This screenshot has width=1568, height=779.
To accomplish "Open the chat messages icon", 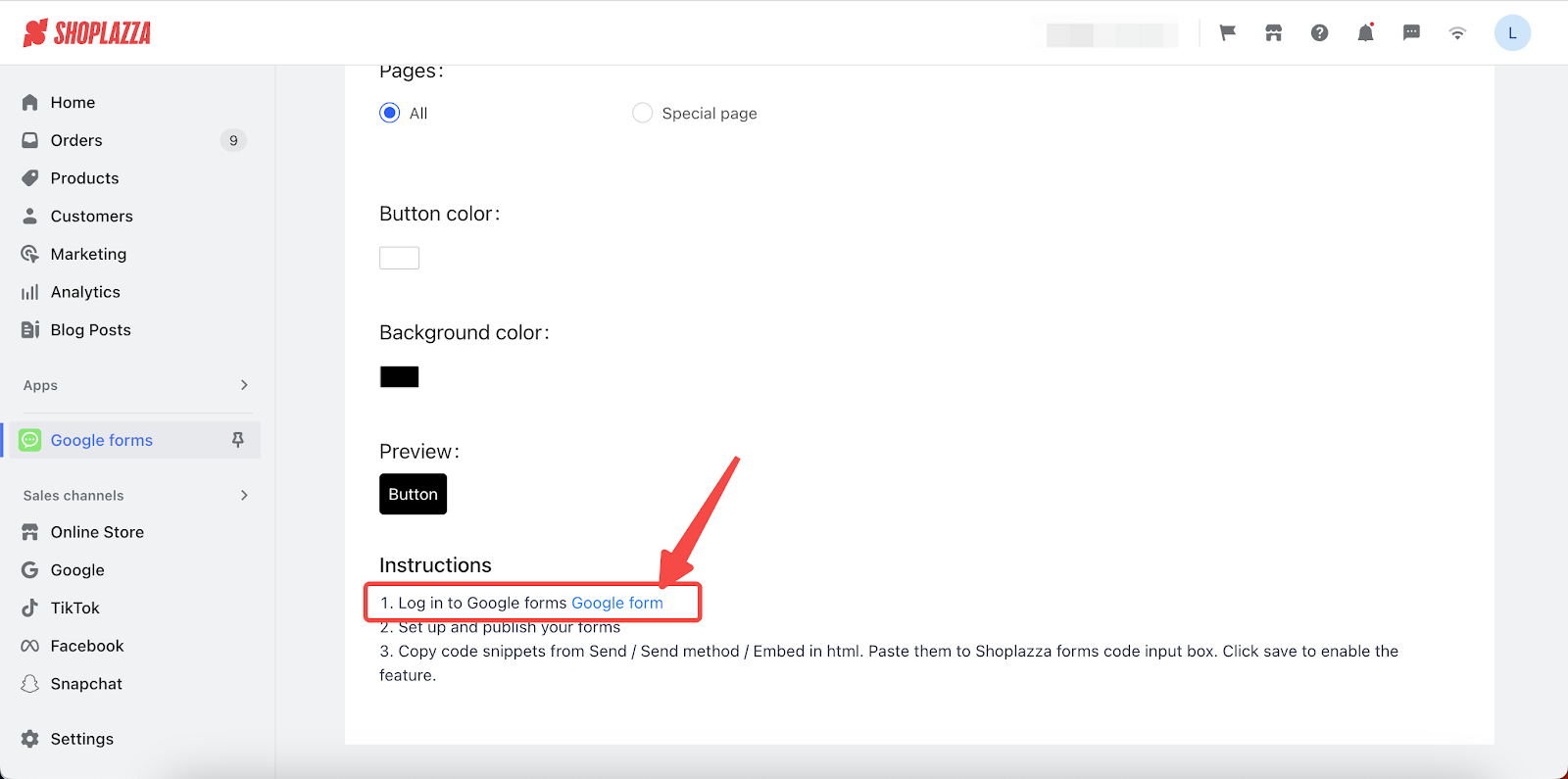I will click(1411, 33).
